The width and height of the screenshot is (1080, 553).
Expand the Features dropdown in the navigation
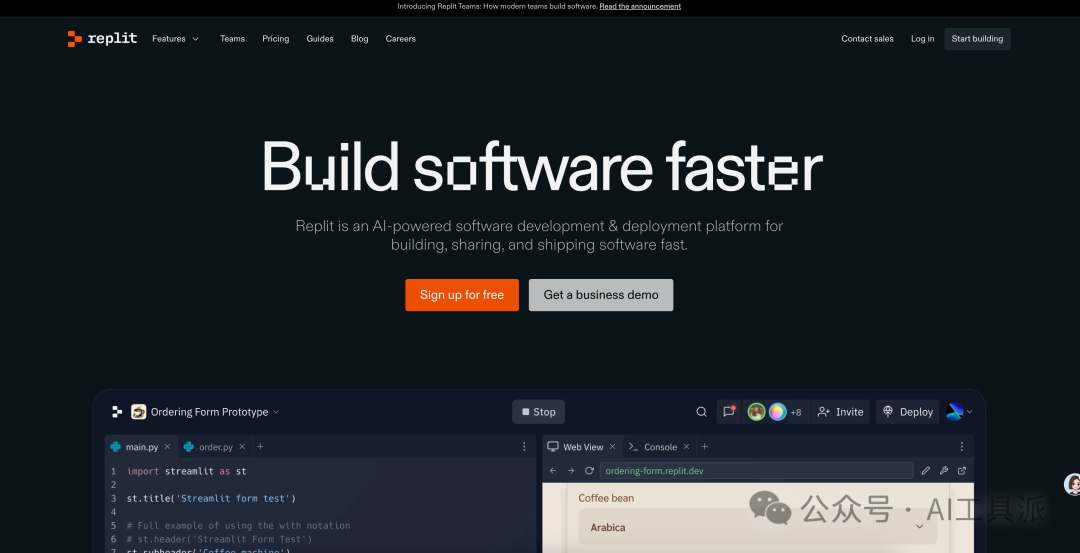(x=176, y=39)
